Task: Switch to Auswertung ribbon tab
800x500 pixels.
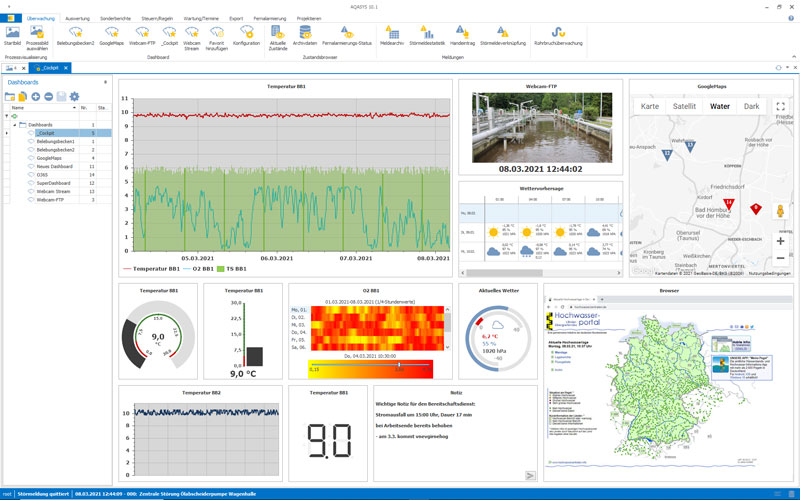Action: [78, 18]
